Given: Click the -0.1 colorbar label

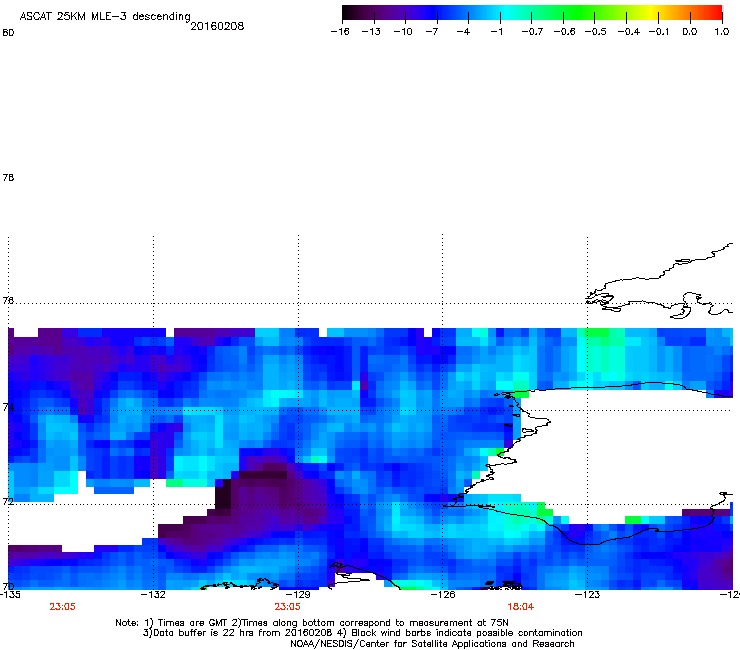Looking at the screenshot, I should pyautogui.click(x=659, y=32).
